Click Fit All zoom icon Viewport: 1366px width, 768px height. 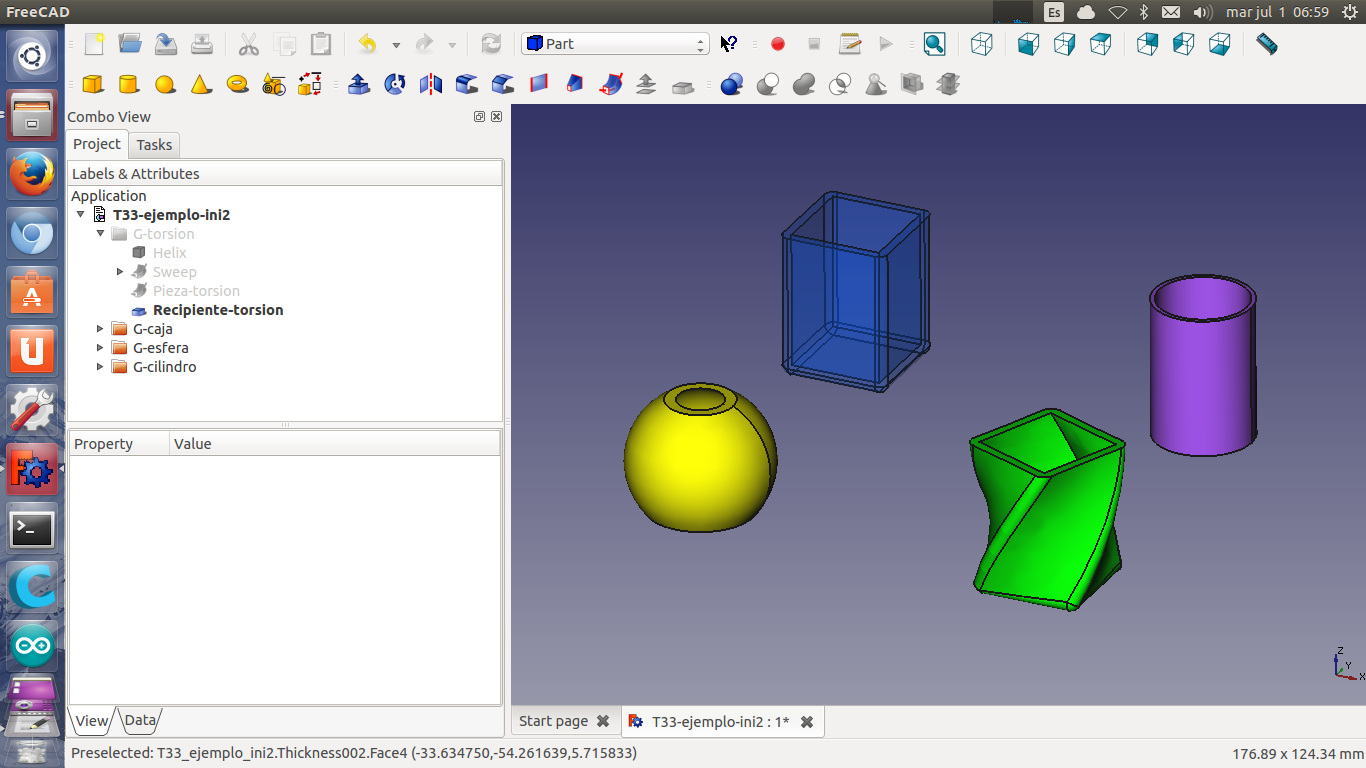[x=934, y=44]
